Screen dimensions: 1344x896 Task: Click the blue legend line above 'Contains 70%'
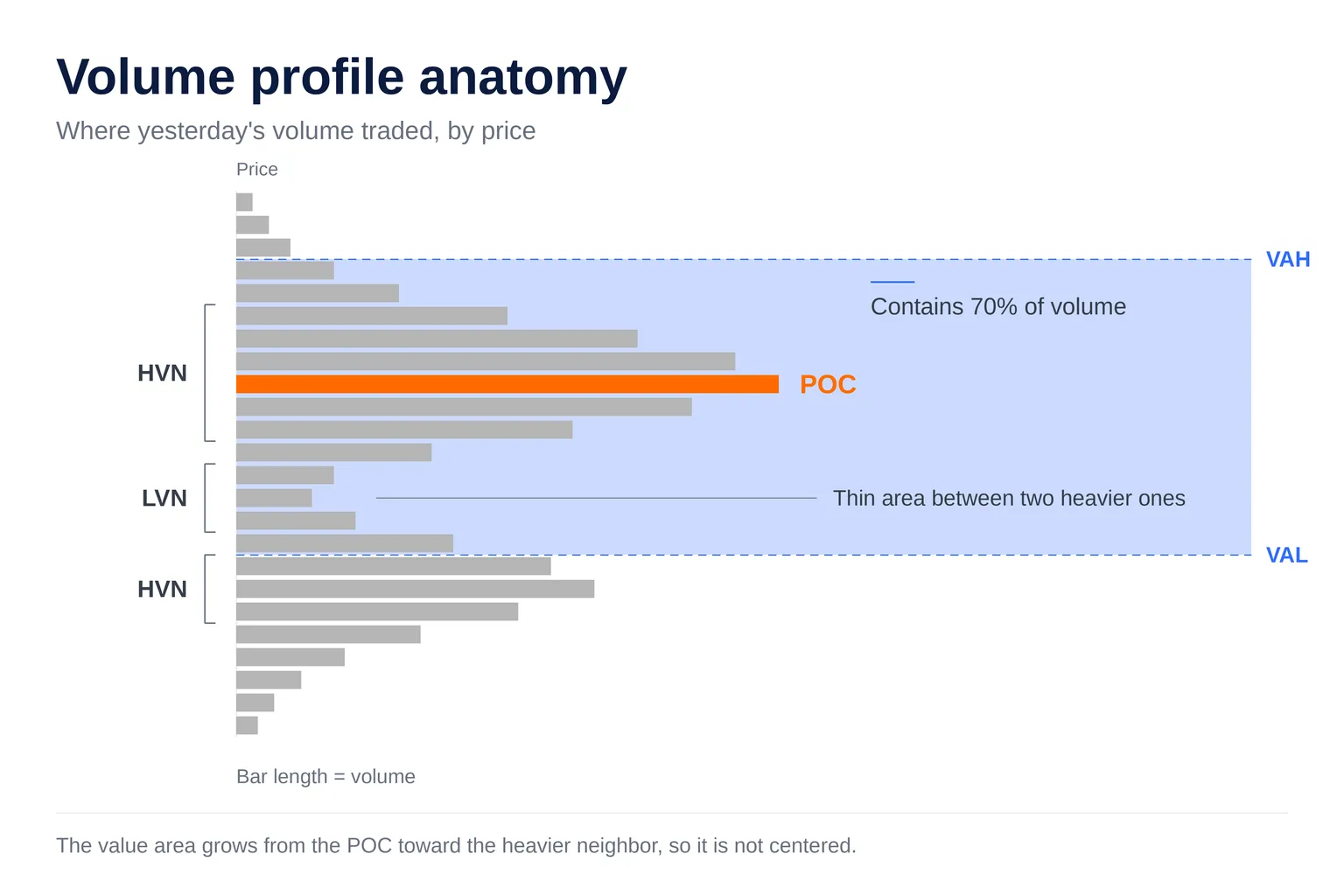tap(892, 282)
